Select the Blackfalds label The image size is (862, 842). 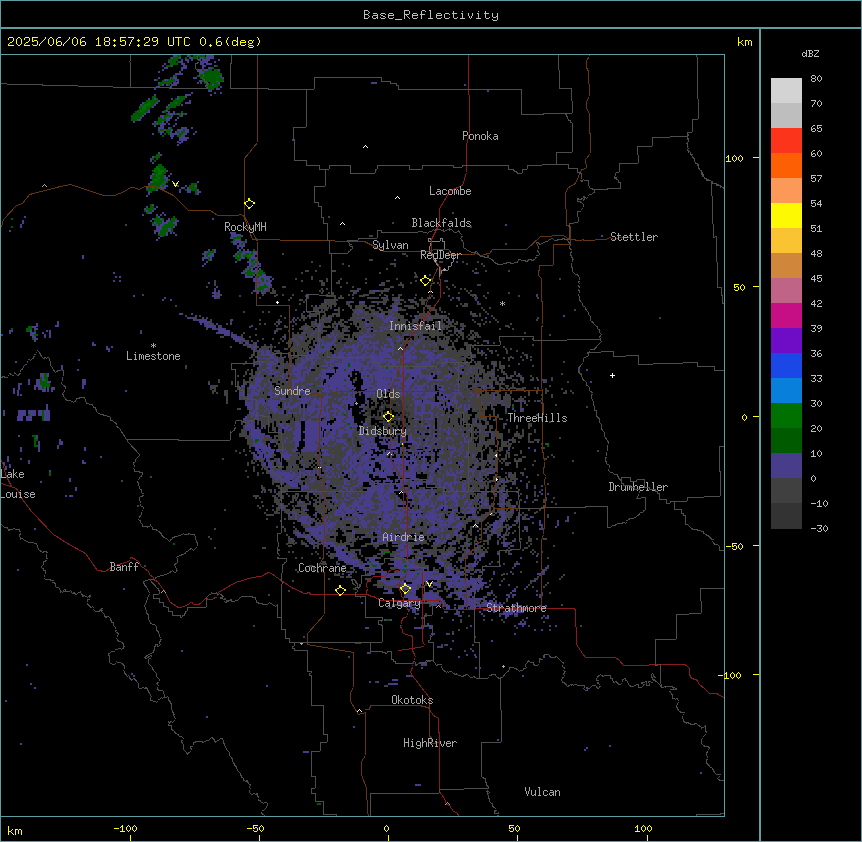[441, 223]
